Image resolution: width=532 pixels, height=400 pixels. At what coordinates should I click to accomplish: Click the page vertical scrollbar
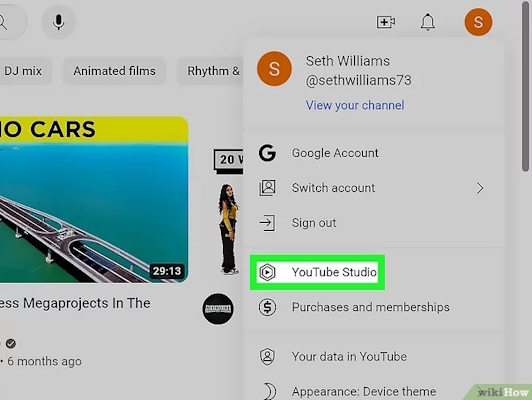pos(525,87)
